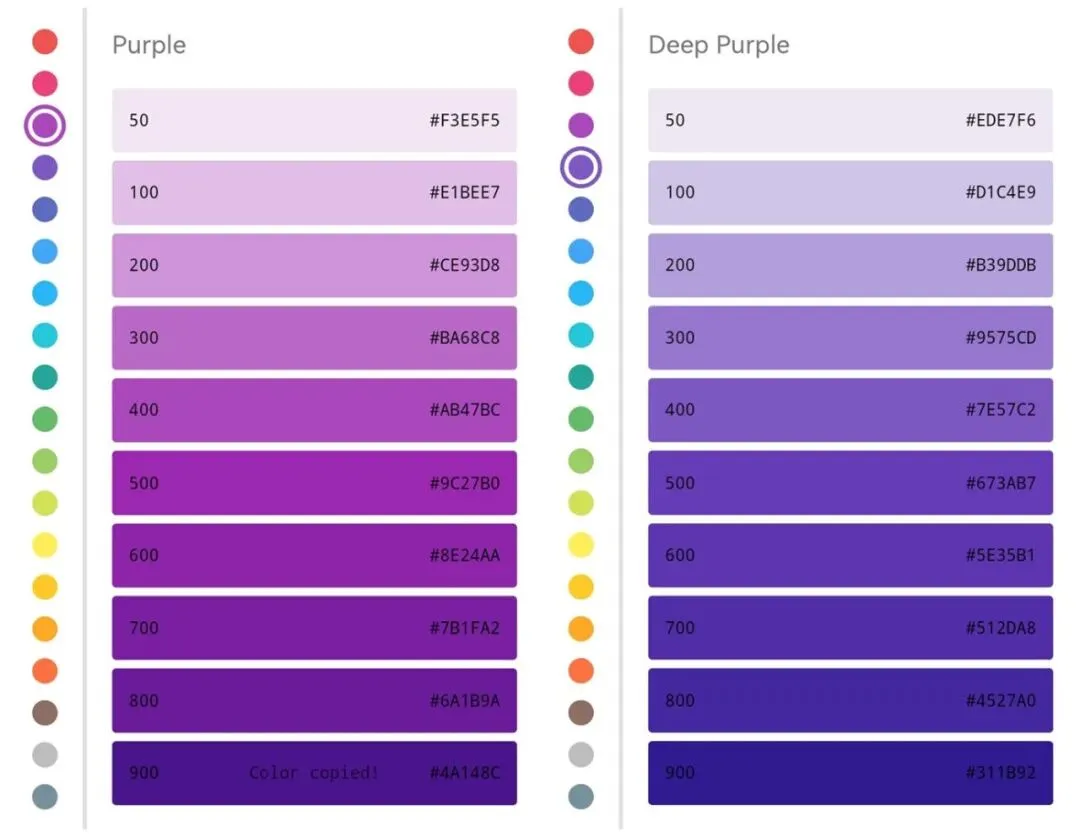This screenshot has height=837, width=1080.
Task: Copy the Purple 200 swatch #CE93D8
Action: (x=314, y=265)
